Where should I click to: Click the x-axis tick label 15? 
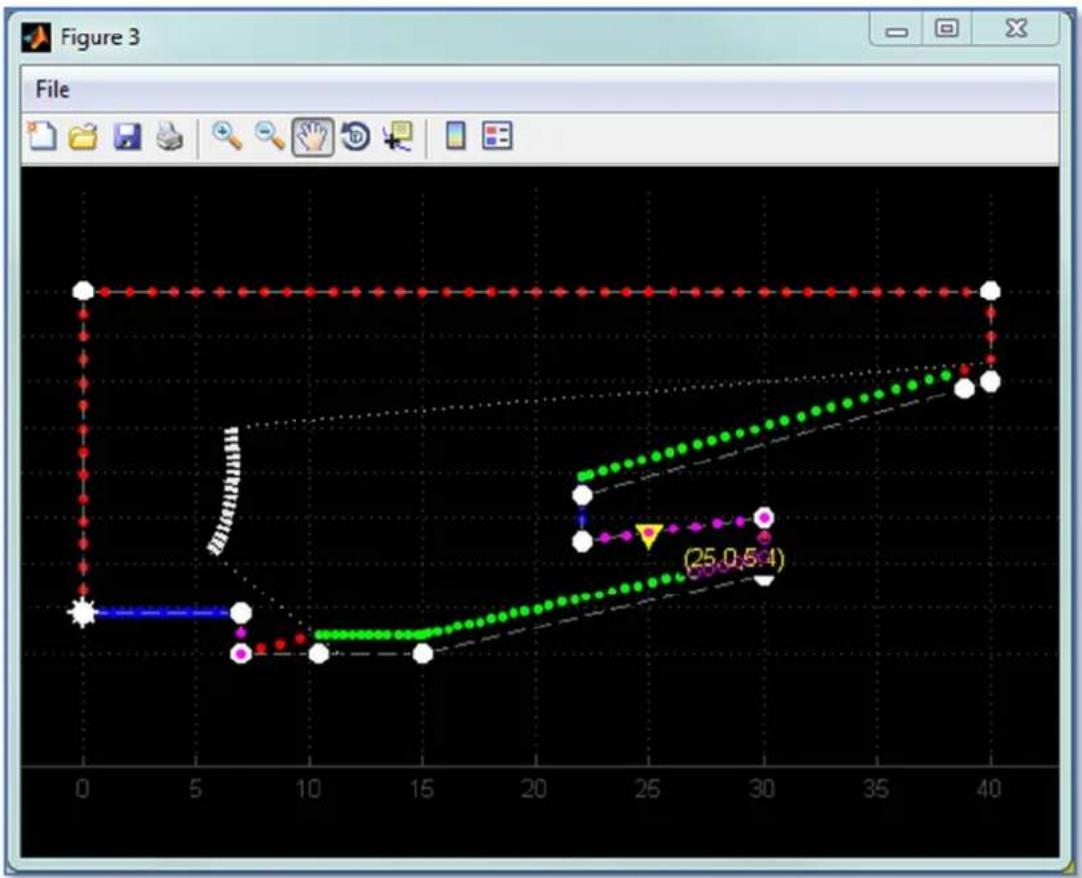coord(422,788)
